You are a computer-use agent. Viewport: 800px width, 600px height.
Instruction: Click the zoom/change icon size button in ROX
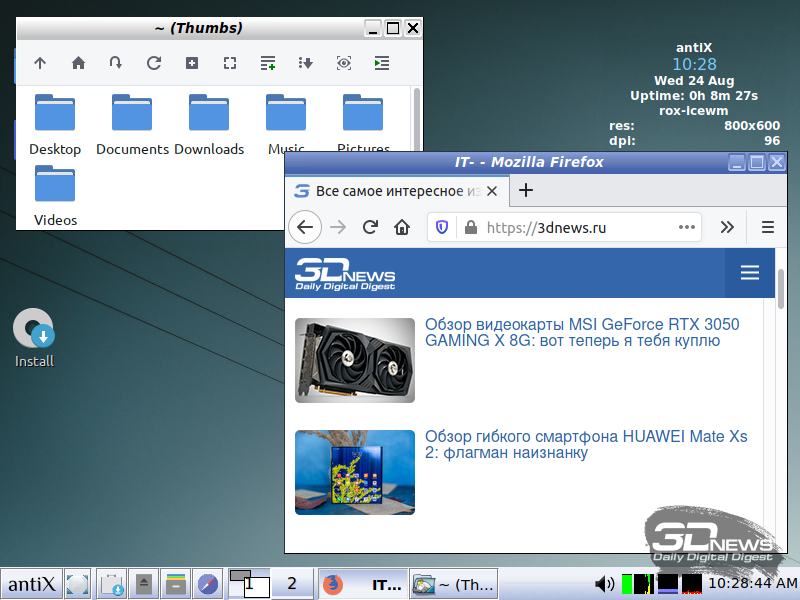click(192, 63)
